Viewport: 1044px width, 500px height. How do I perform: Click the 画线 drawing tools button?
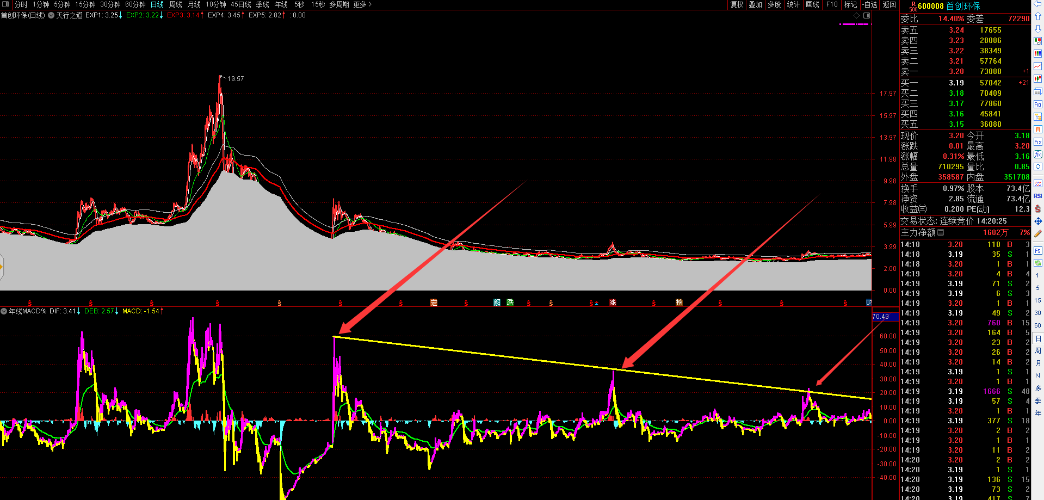[813, 5]
